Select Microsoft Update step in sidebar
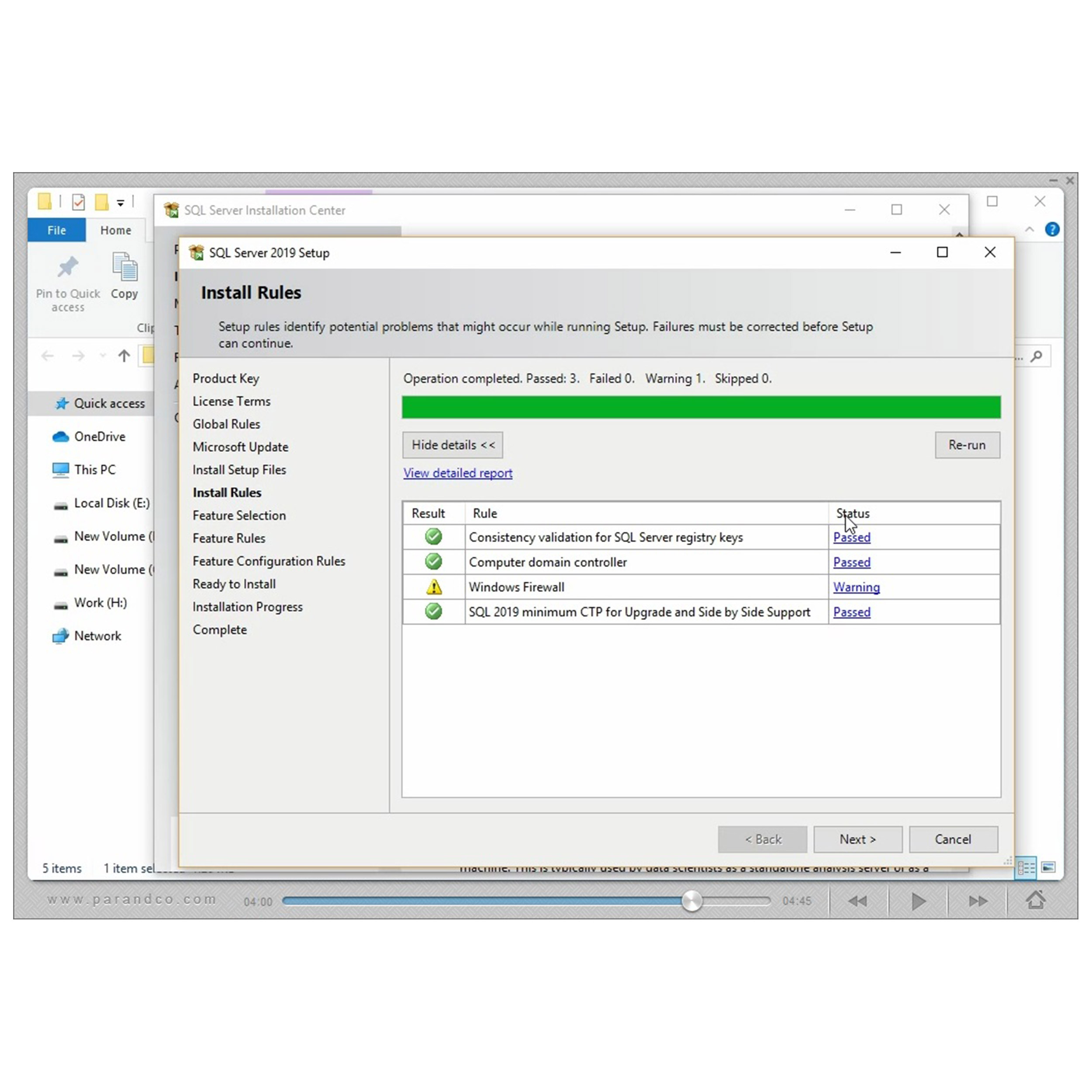This screenshot has height=1092, width=1092. pos(240,447)
